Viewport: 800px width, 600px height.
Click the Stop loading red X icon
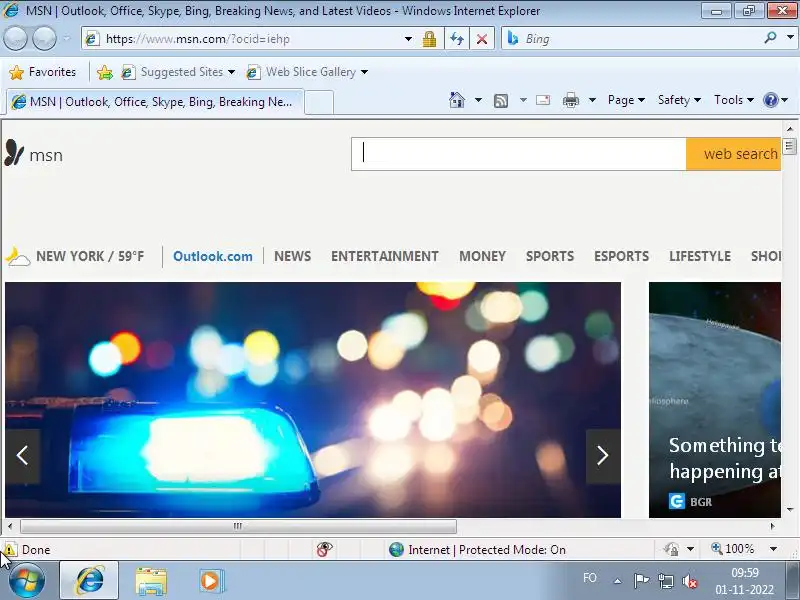[x=481, y=39]
